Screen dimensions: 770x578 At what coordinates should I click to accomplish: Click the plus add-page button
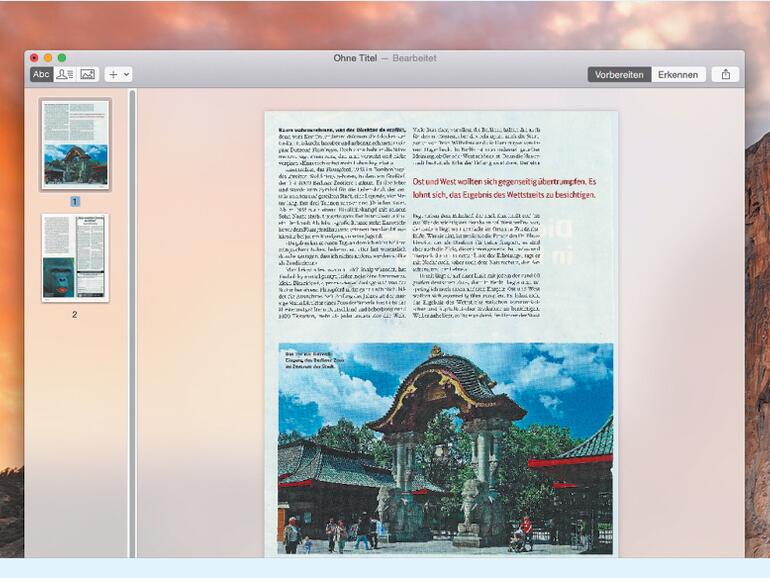(113, 74)
